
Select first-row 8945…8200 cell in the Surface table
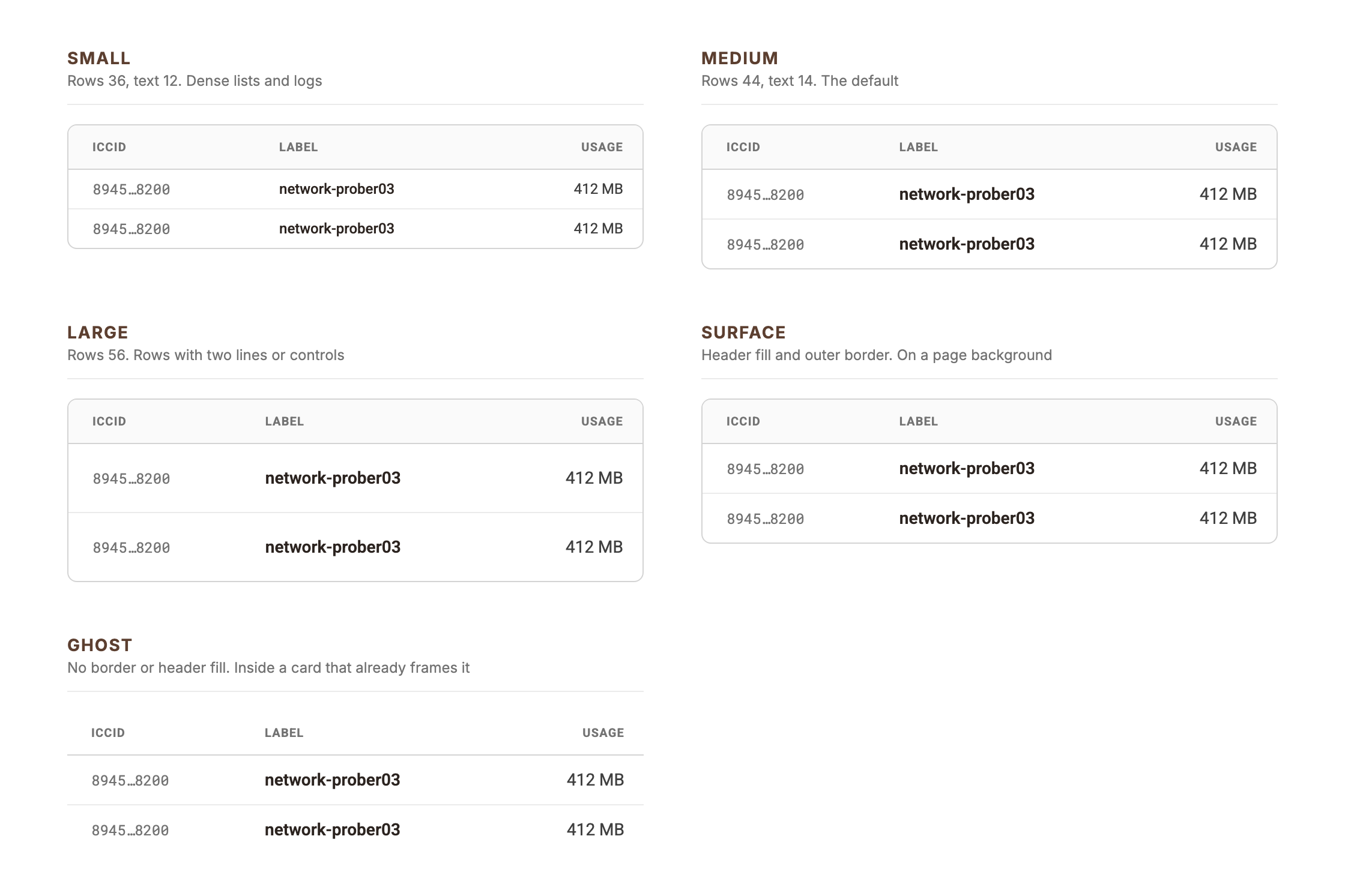tap(766, 469)
